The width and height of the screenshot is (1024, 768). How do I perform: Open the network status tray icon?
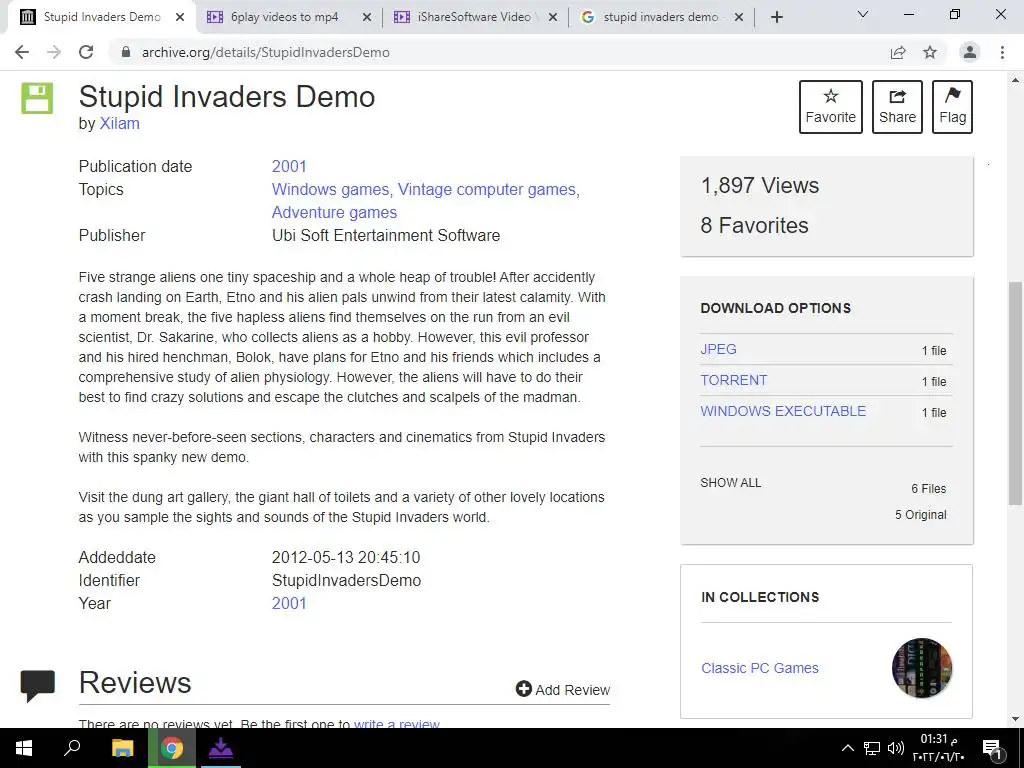click(x=872, y=748)
